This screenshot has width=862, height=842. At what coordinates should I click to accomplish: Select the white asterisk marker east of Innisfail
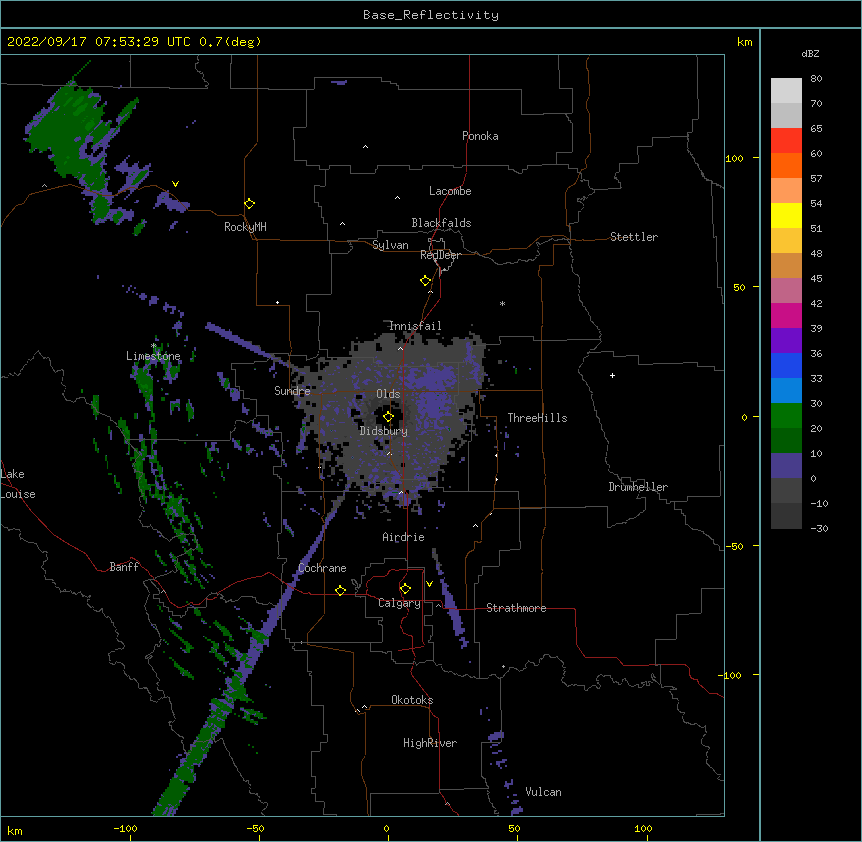502,303
